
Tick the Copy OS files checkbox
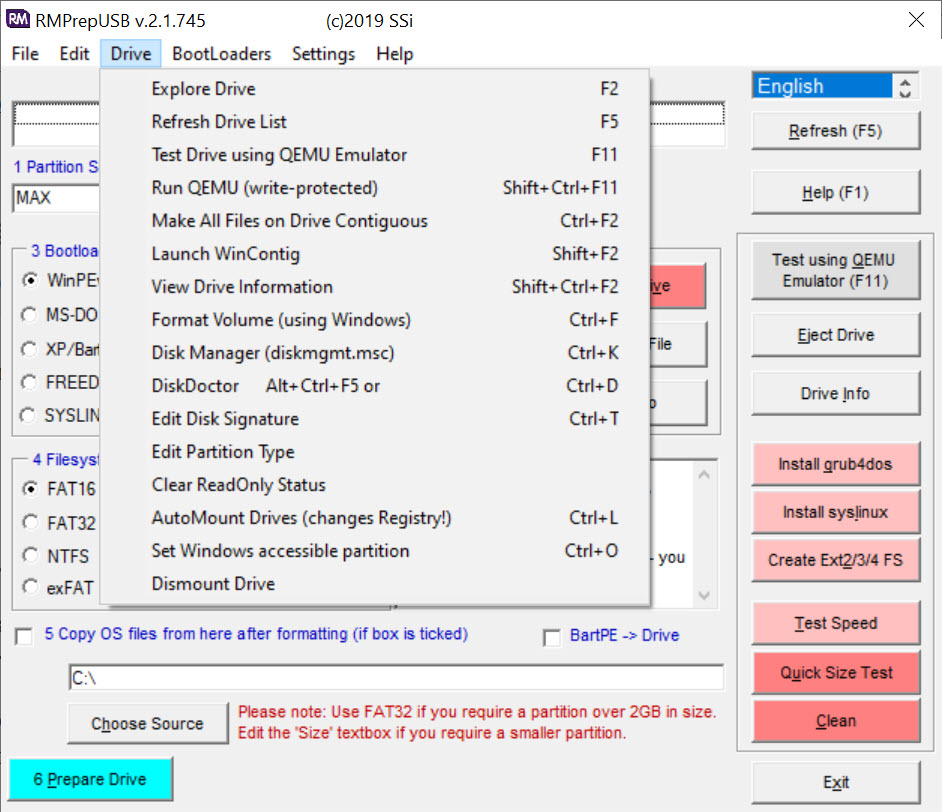pyautogui.click(x=24, y=636)
